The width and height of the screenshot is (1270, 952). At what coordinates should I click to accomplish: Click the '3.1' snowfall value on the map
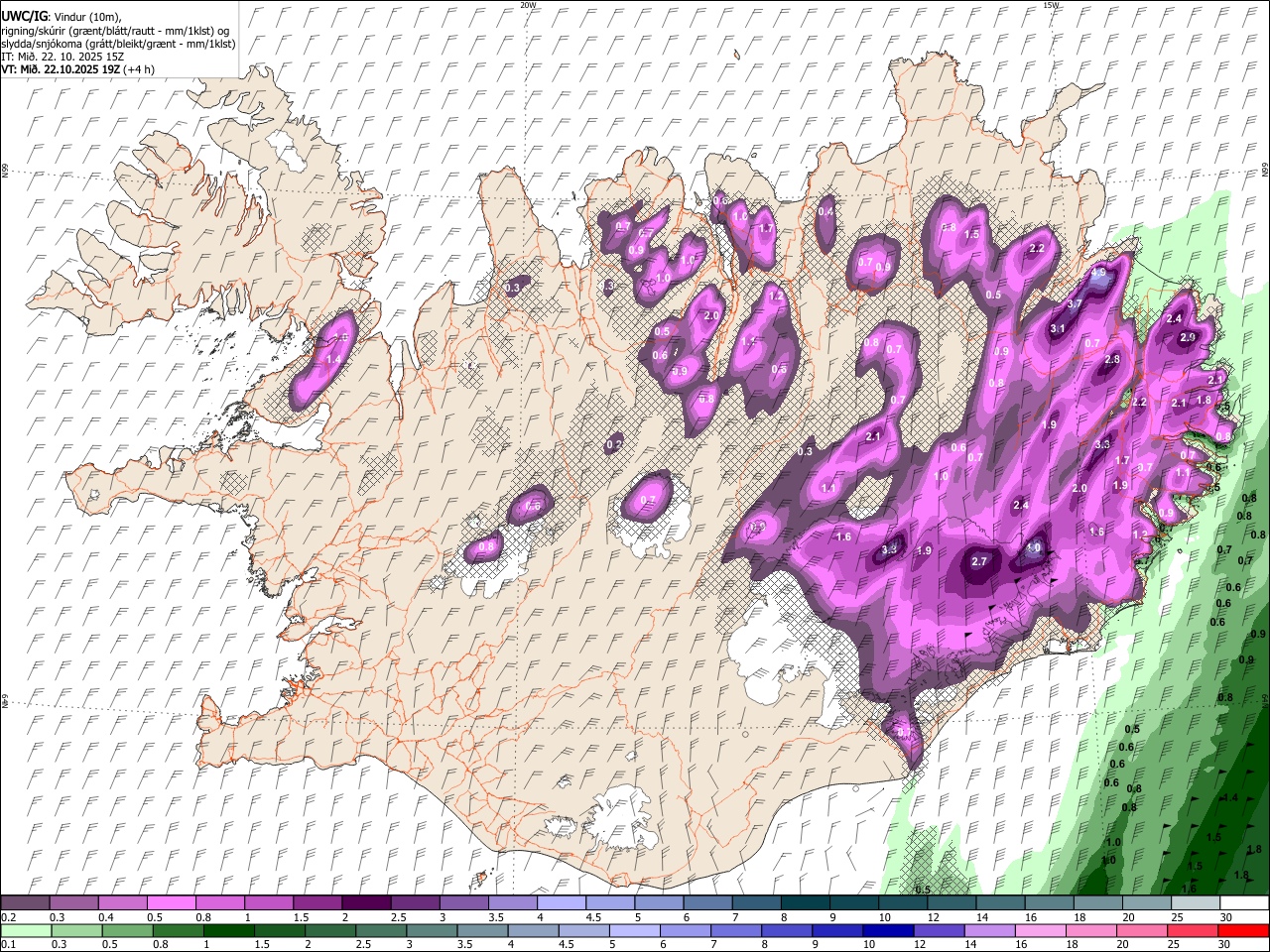[1058, 329]
